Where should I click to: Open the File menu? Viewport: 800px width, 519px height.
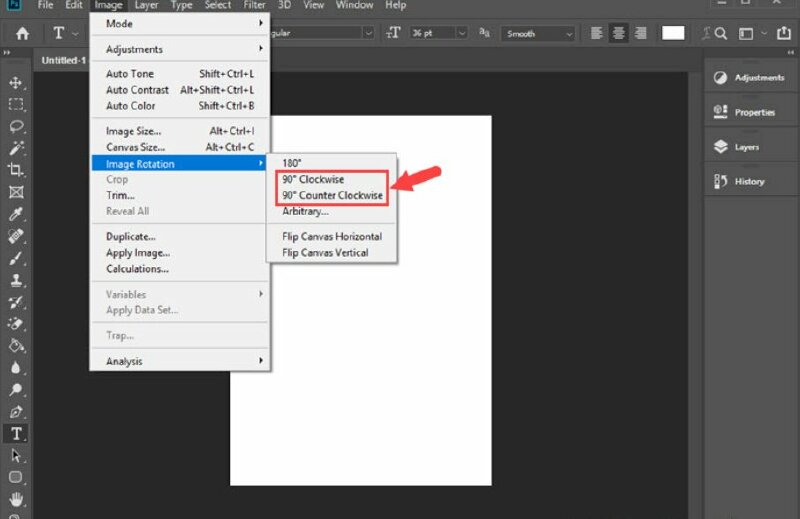coord(45,5)
